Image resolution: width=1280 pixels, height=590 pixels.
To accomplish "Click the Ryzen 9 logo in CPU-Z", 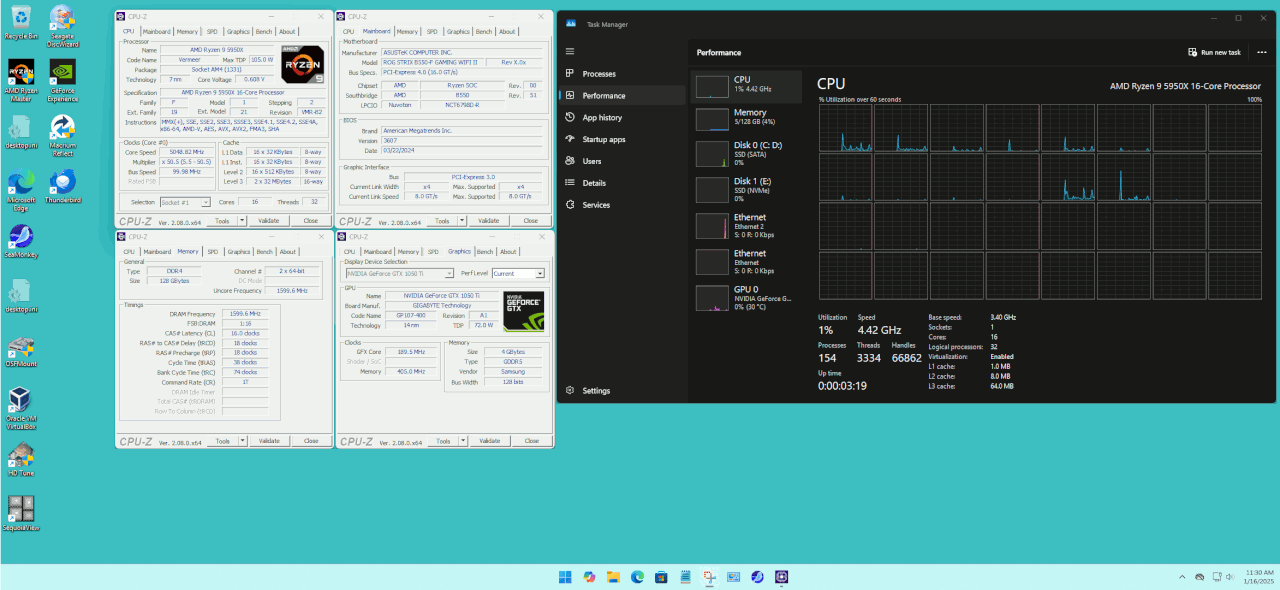I will (303, 64).
